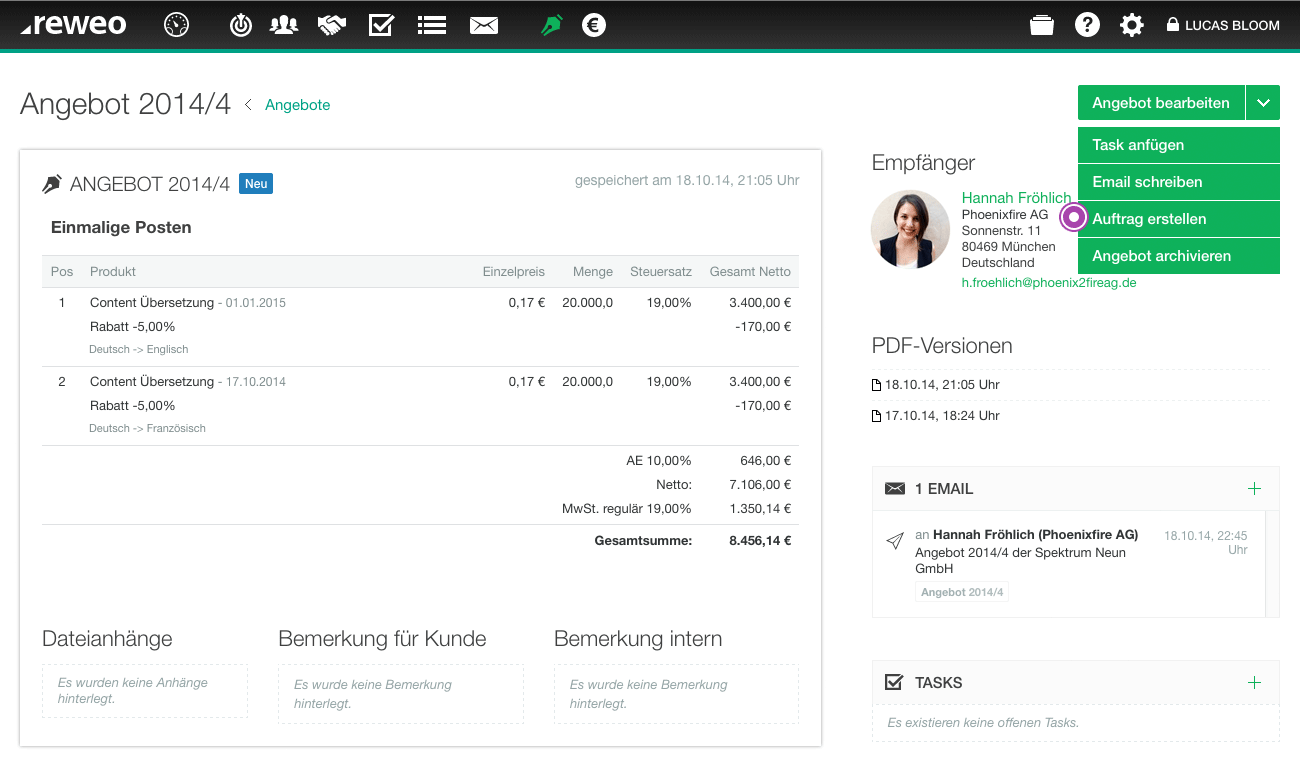Collapse the Angebot bearbeiten dropdown arrow
This screenshot has width=1300, height=775.
pyautogui.click(x=1263, y=103)
